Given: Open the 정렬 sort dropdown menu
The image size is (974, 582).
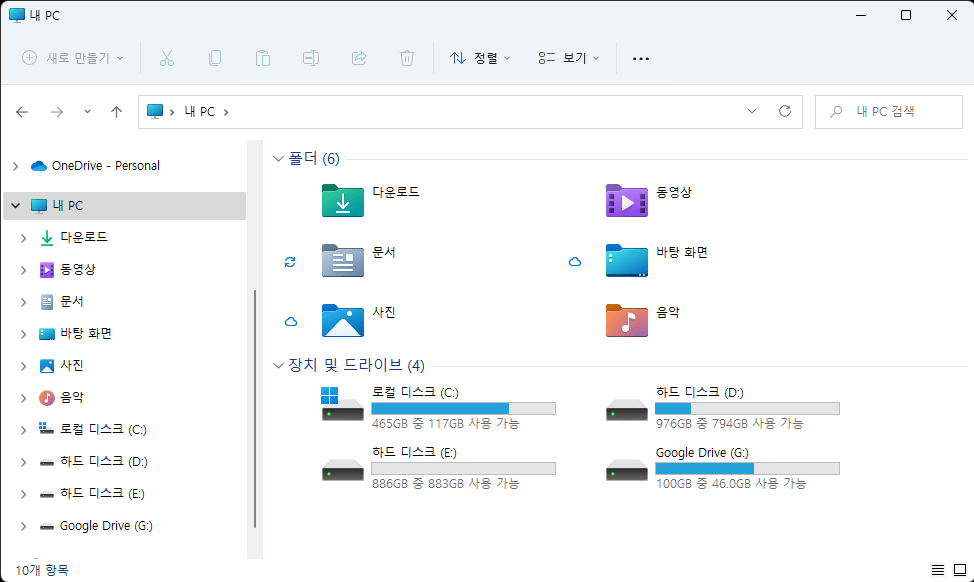Looking at the screenshot, I should [x=480, y=58].
